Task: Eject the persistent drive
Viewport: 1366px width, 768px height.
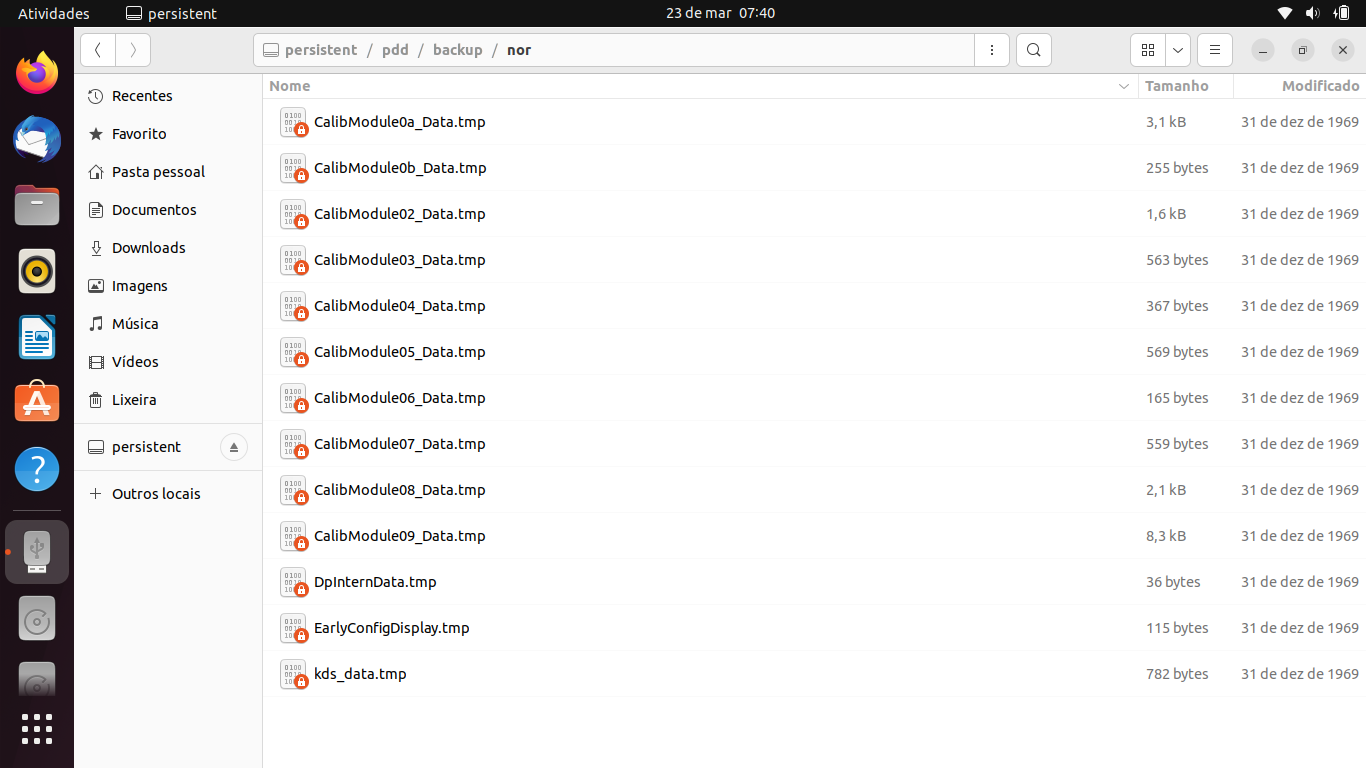Action: coord(233,447)
